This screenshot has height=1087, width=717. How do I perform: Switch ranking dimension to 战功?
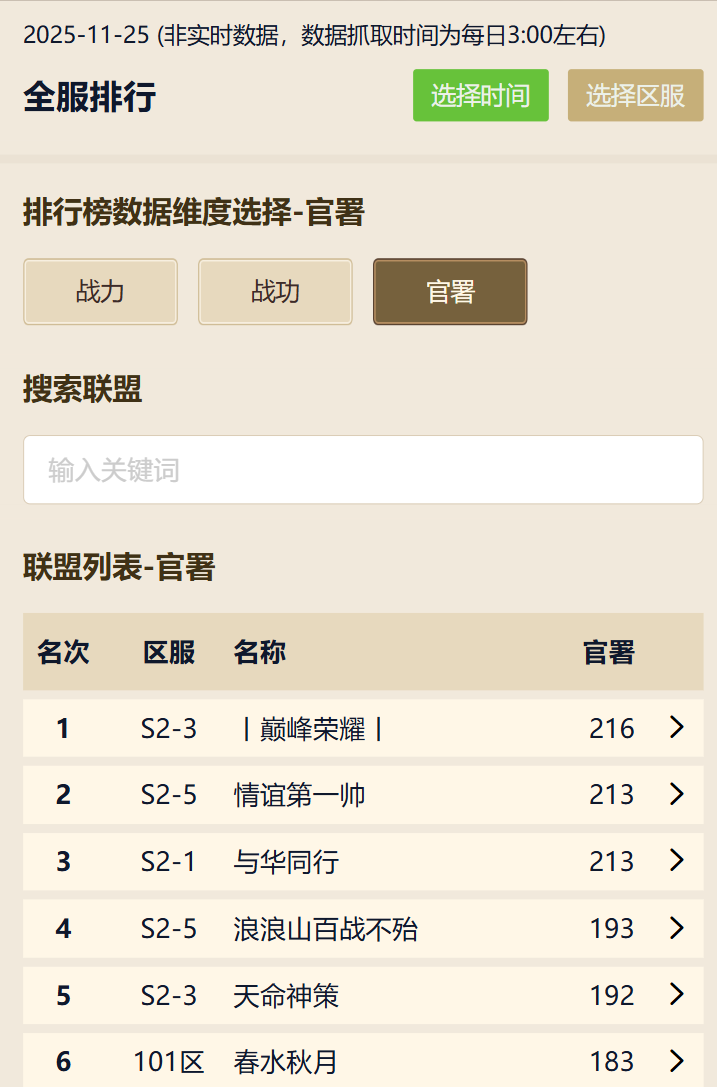coord(275,292)
